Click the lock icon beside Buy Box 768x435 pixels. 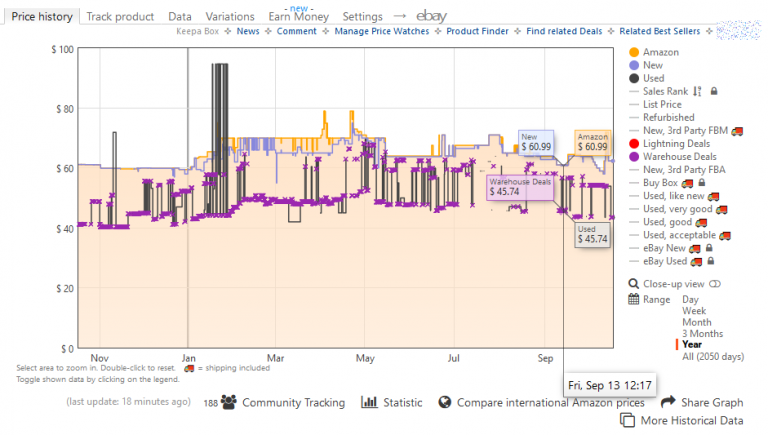coord(702,183)
